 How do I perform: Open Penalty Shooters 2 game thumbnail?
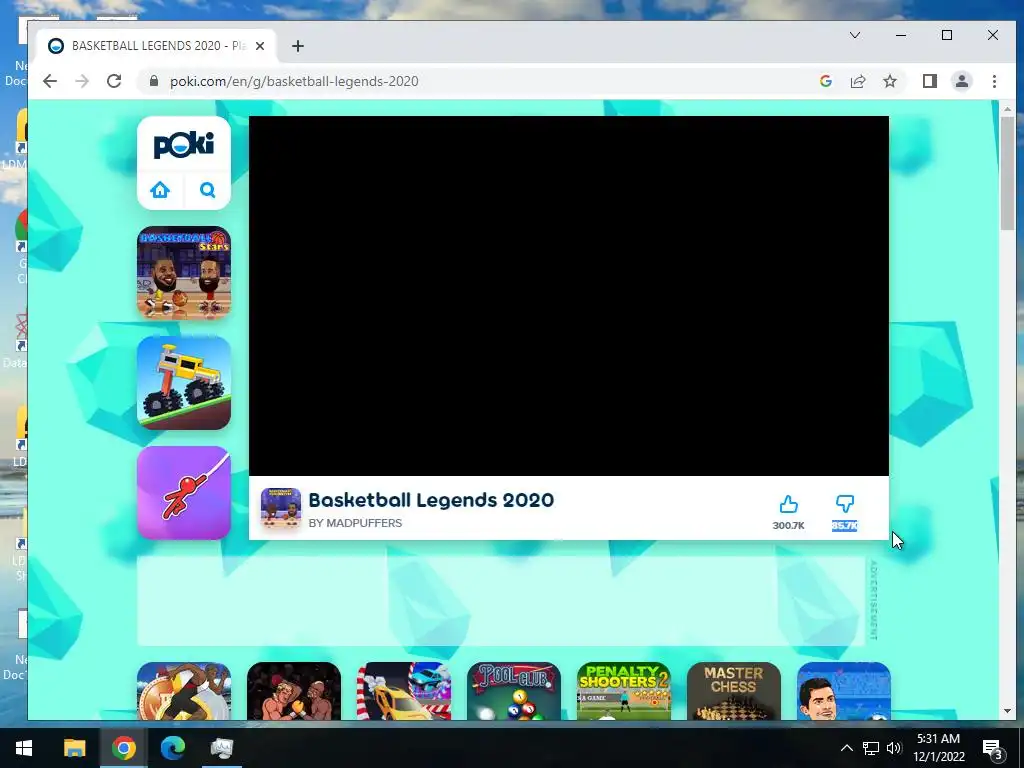pos(624,691)
